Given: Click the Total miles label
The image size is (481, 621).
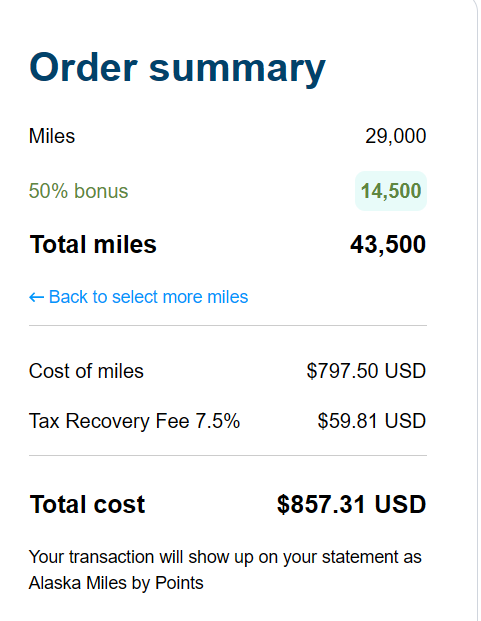Looking at the screenshot, I should pyautogui.click(x=93, y=244).
